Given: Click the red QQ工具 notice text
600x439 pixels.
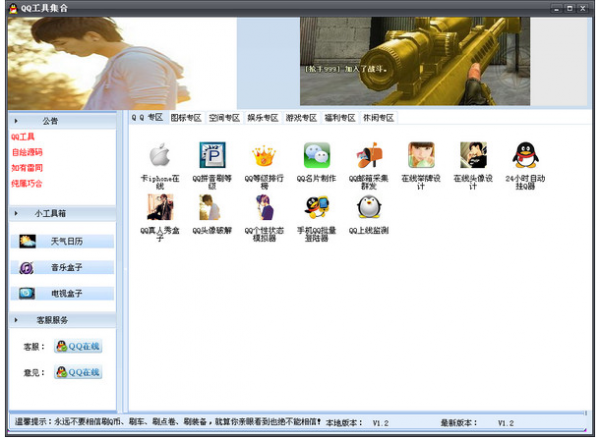Looking at the screenshot, I should 23,137.
